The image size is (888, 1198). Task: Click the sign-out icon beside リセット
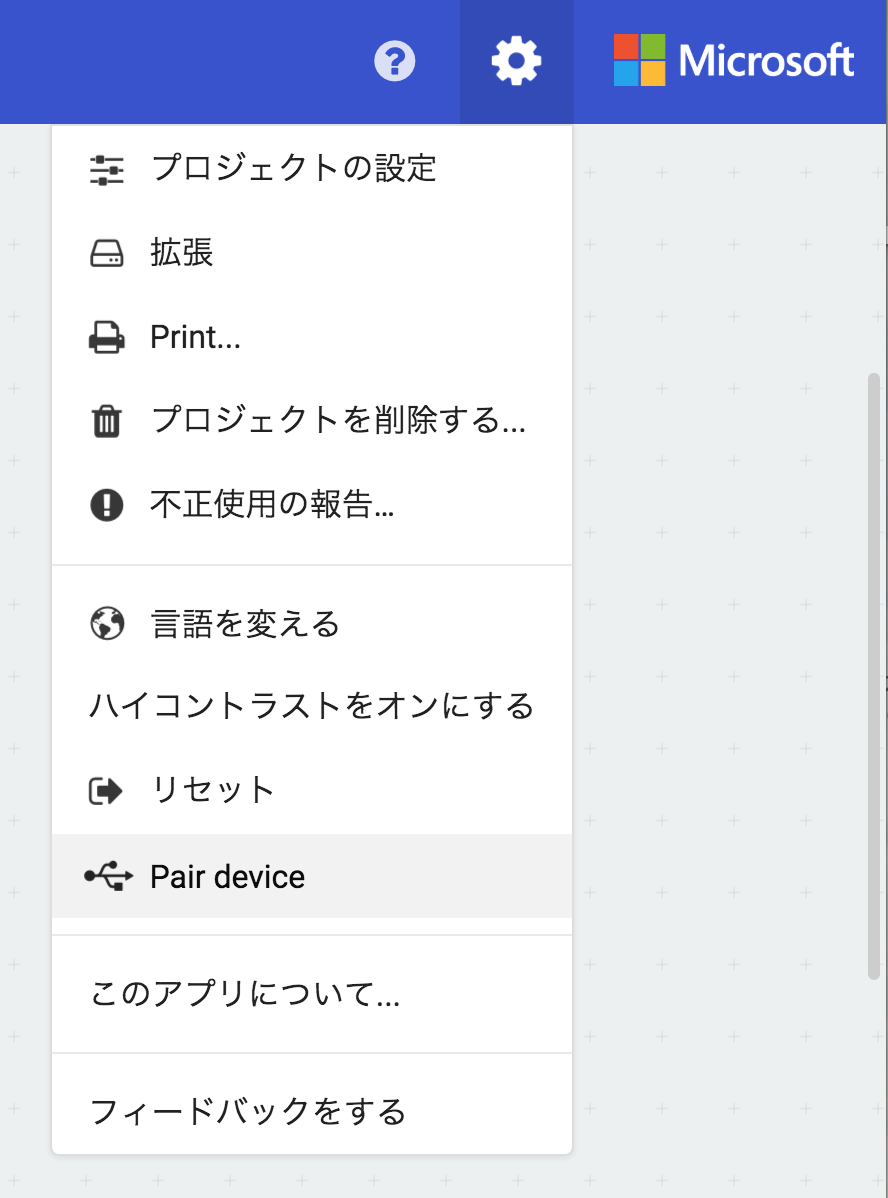tap(107, 789)
